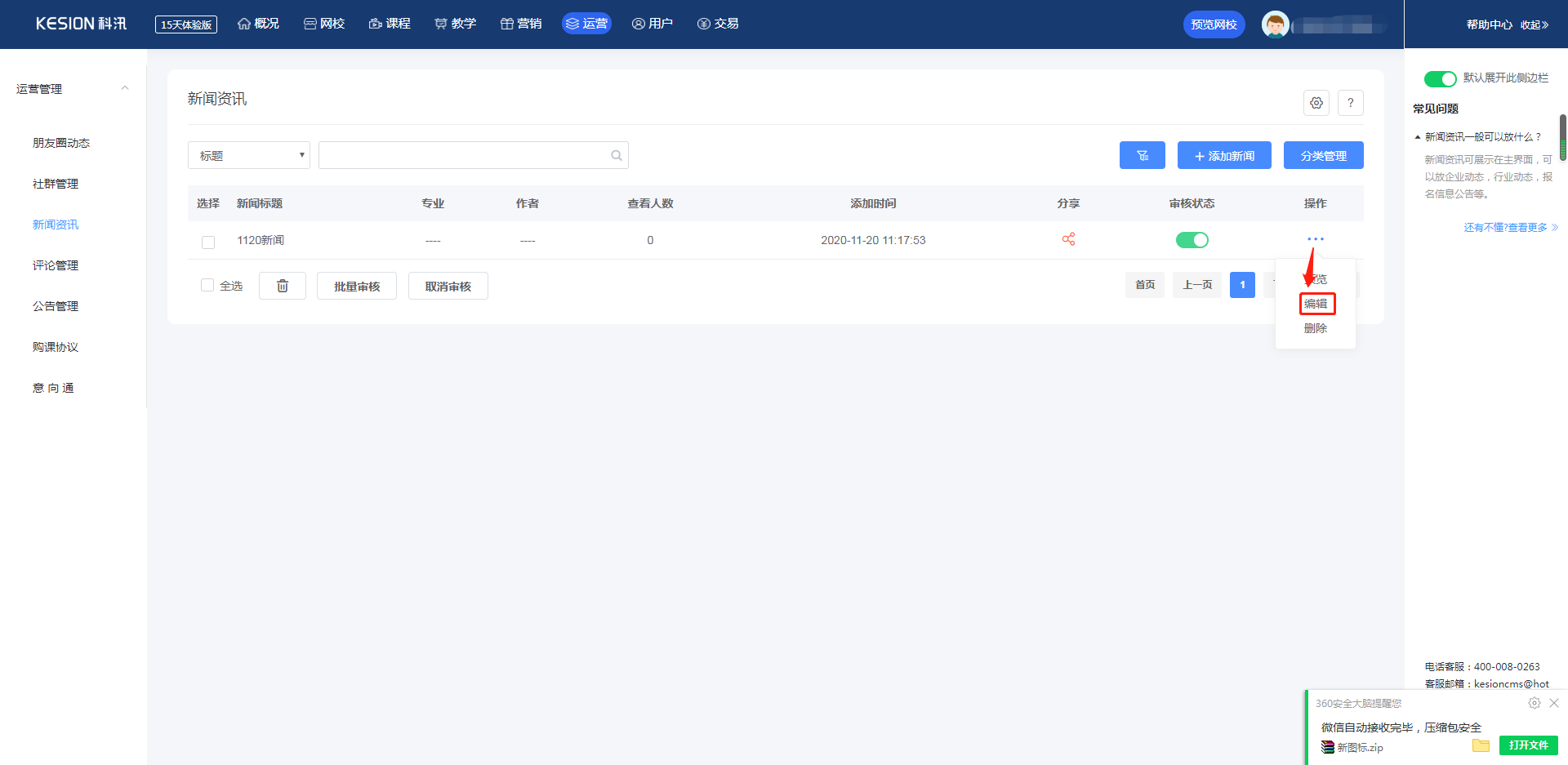Viewport: 1568px width, 765px height.
Task: Check the checkbox beside 1120新闻
Action: [208, 242]
